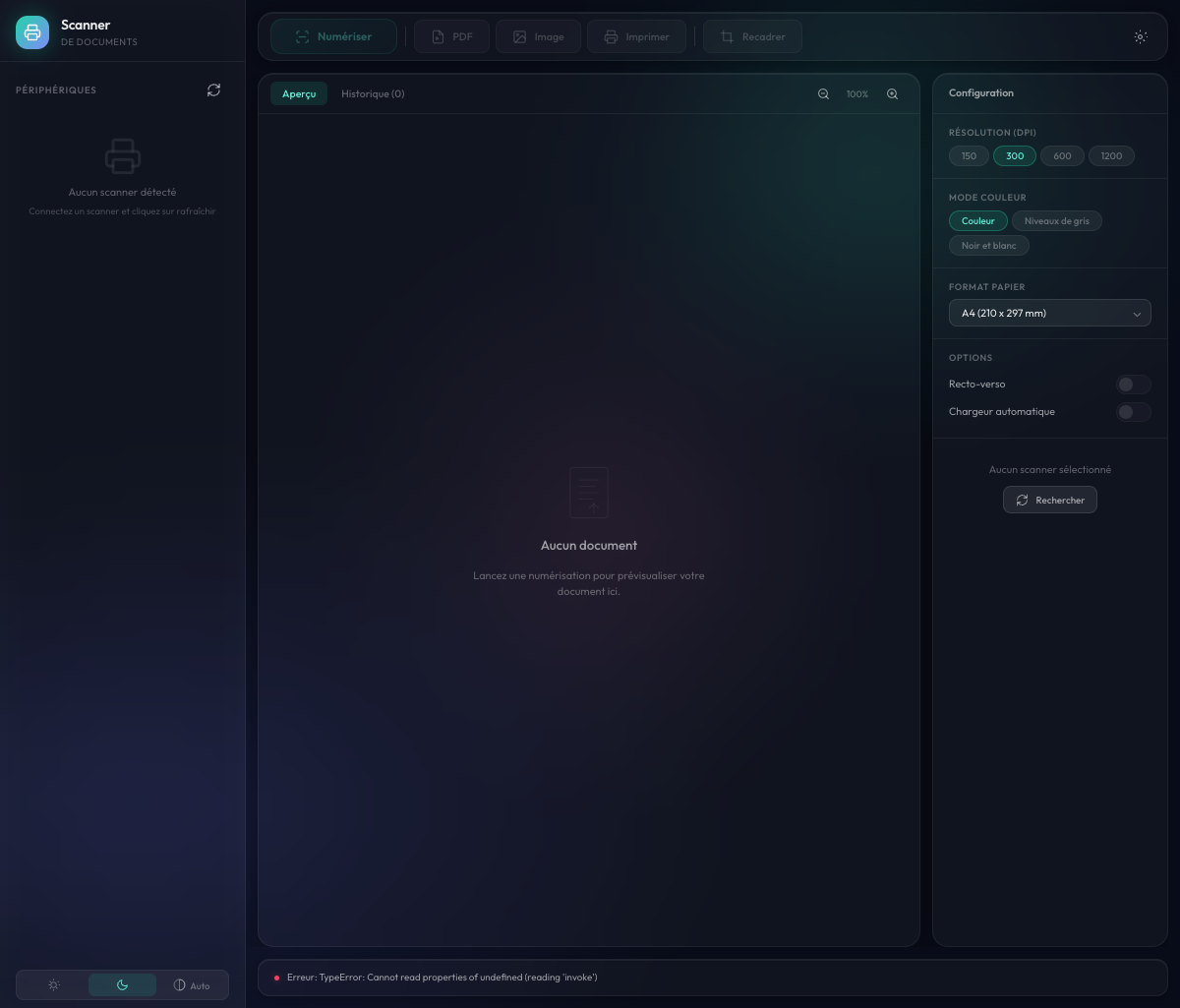The height and width of the screenshot is (1008, 1180).
Task: Refresh the Périphériques scanner list
Action: coord(213,89)
